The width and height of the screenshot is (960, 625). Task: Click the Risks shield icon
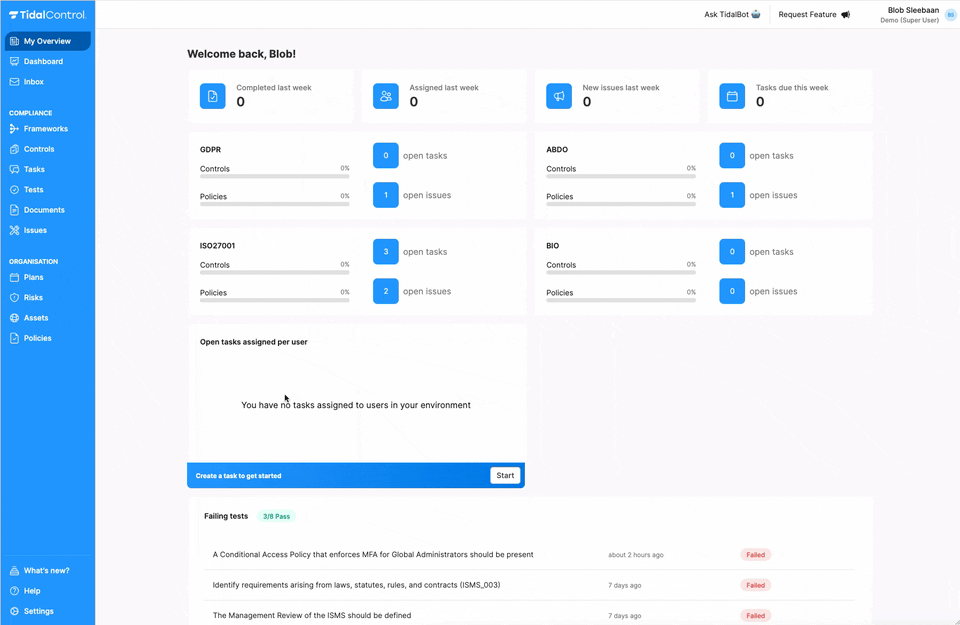[14, 297]
